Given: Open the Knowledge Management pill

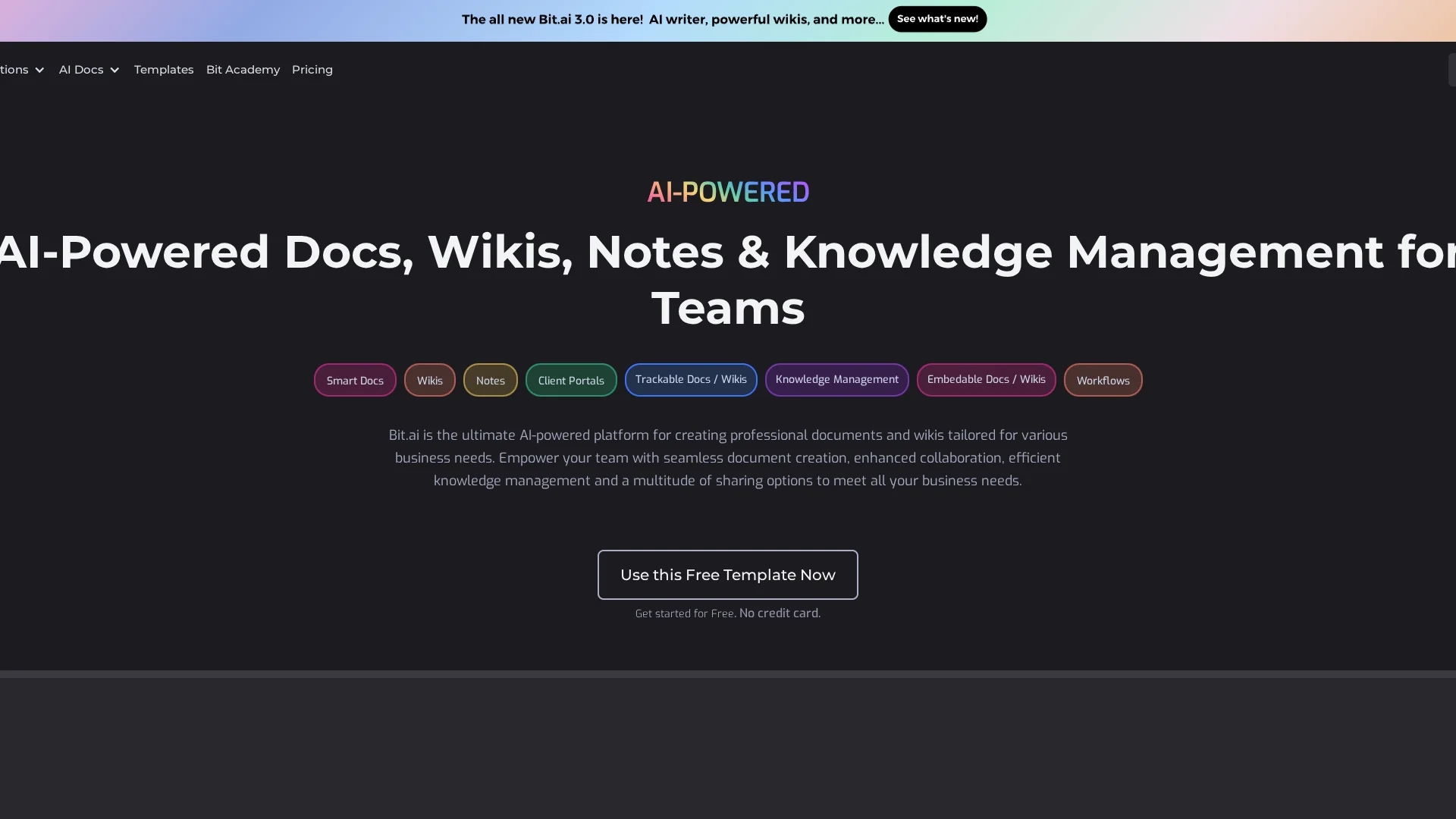Looking at the screenshot, I should pyautogui.click(x=836, y=380).
